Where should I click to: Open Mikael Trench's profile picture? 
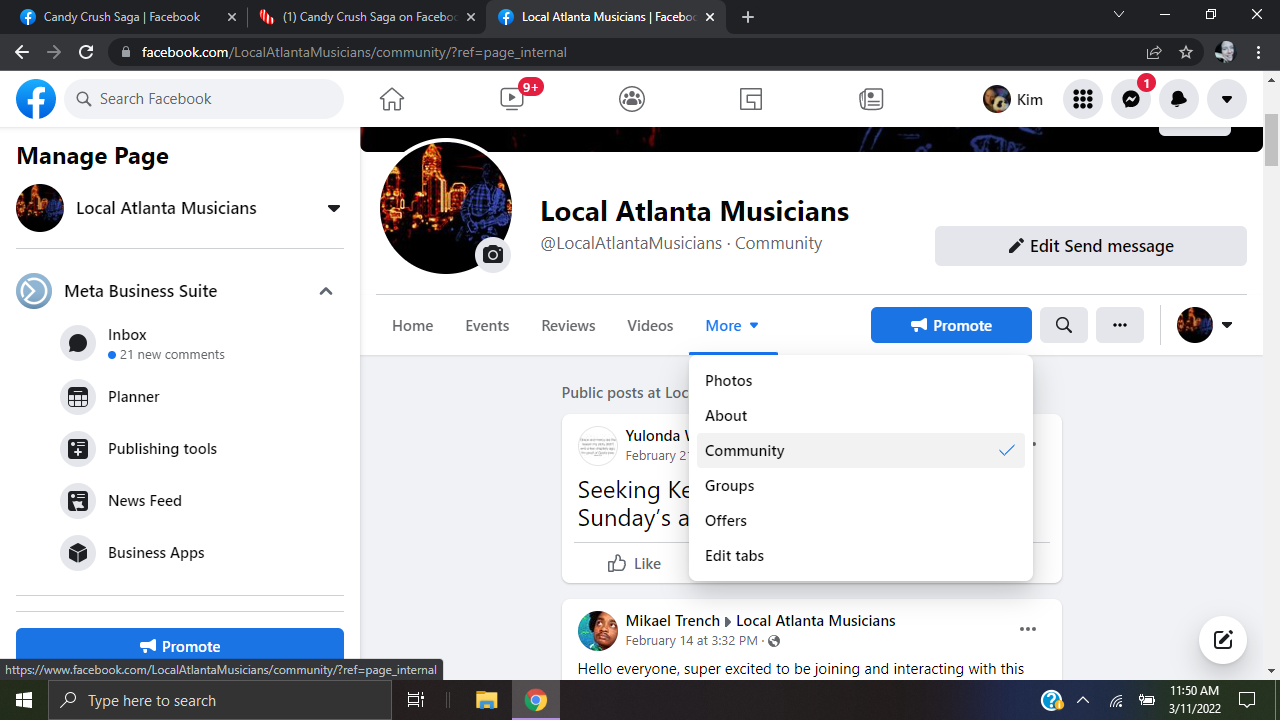tap(598, 631)
